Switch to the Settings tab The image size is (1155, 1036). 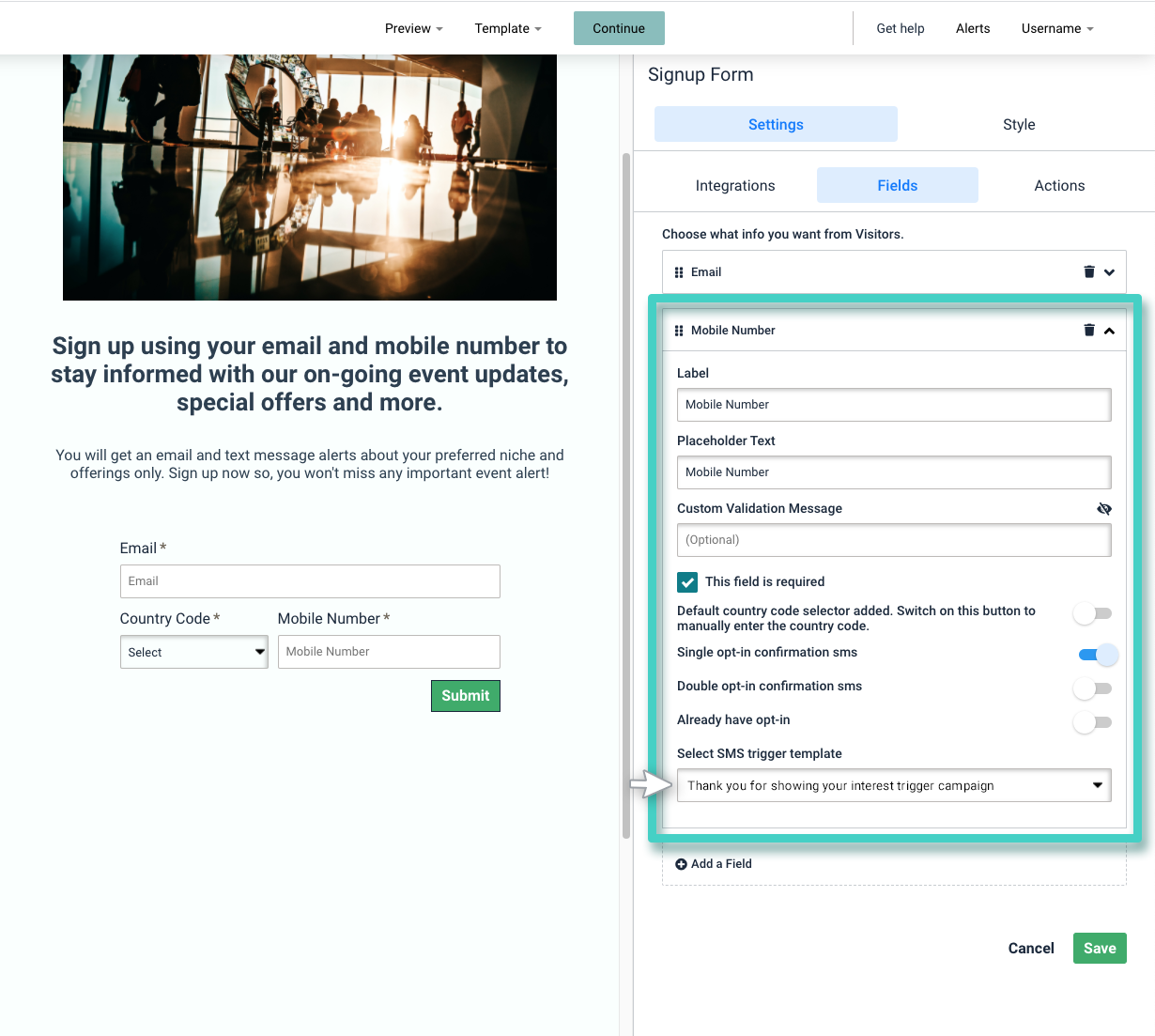click(776, 124)
